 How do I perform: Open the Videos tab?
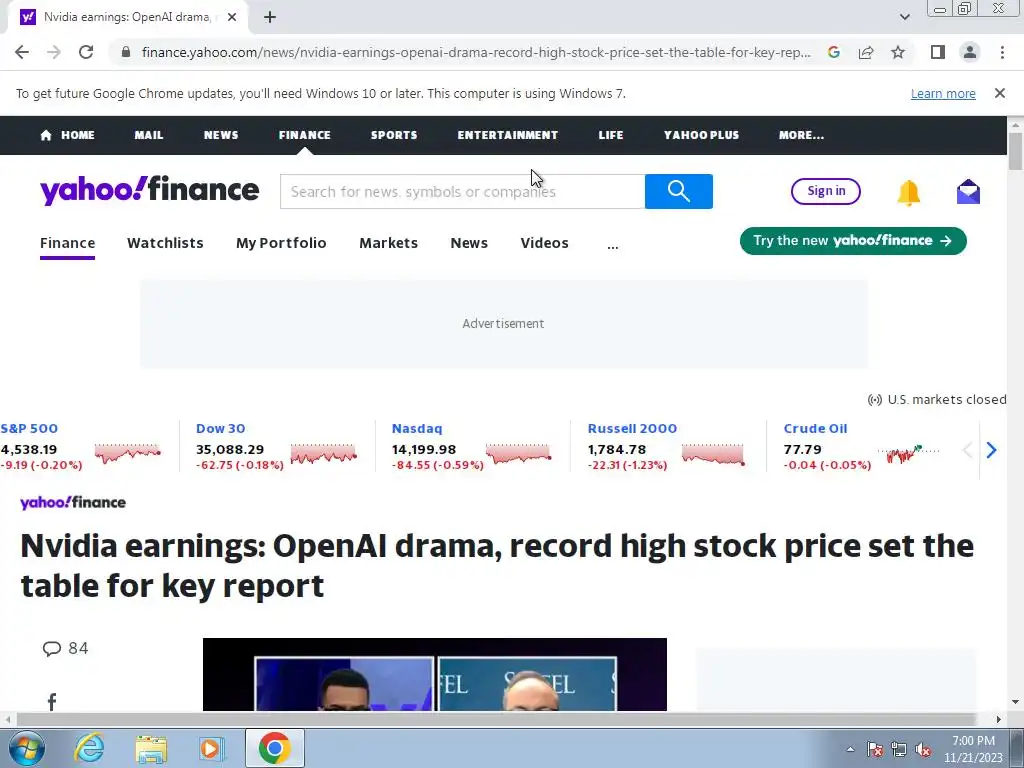[x=544, y=243]
